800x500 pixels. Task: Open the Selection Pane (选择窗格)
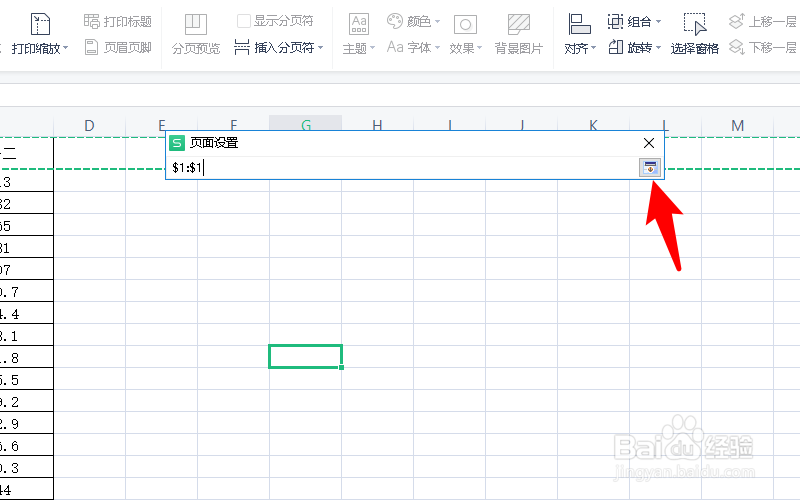tap(694, 35)
